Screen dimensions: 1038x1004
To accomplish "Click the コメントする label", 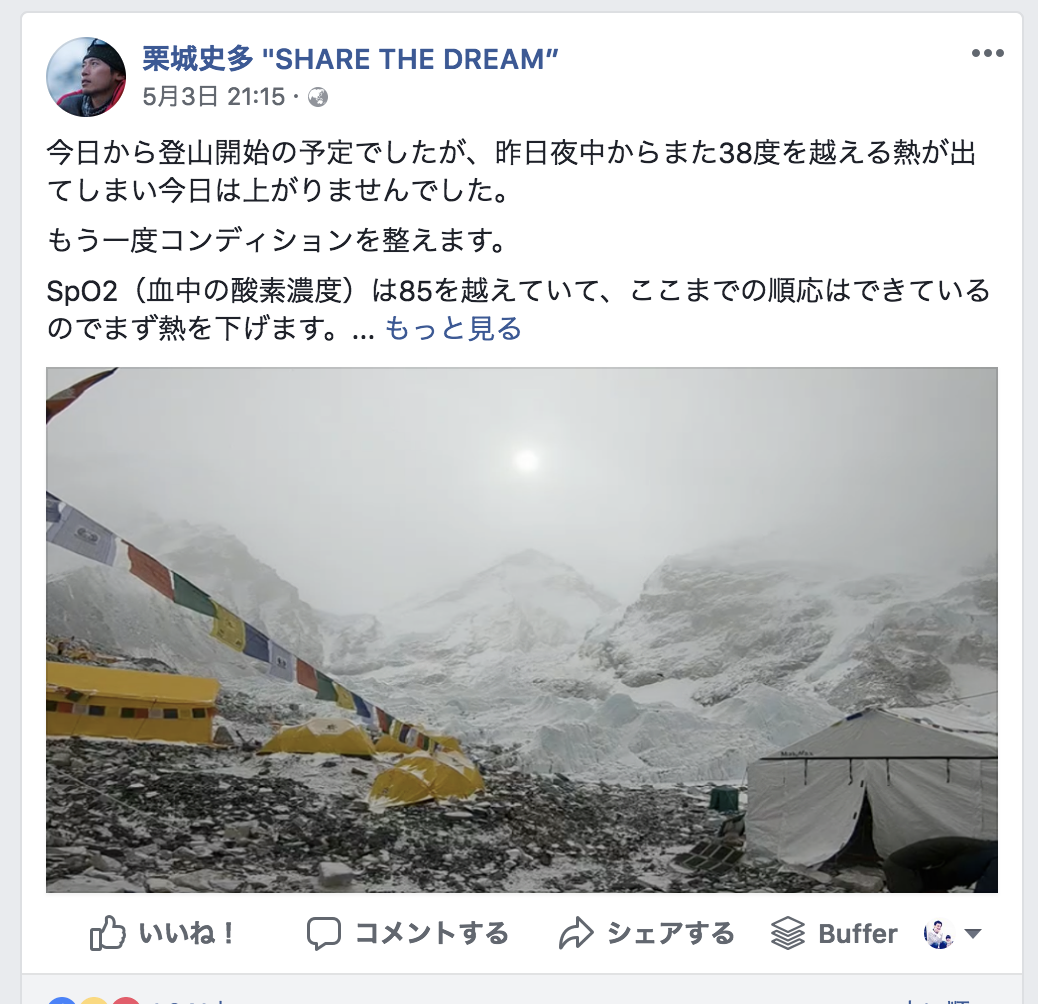I will (x=432, y=934).
